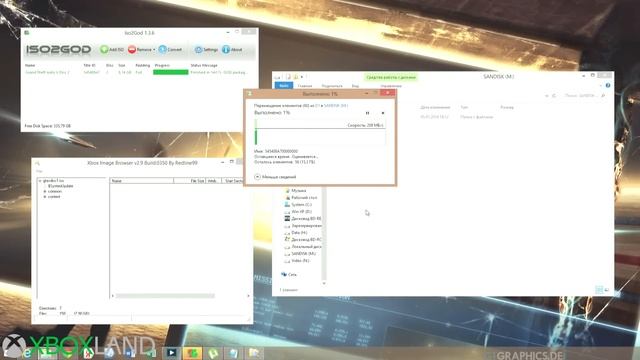Click the Средства работы с дисками contextual tab

tap(391, 77)
